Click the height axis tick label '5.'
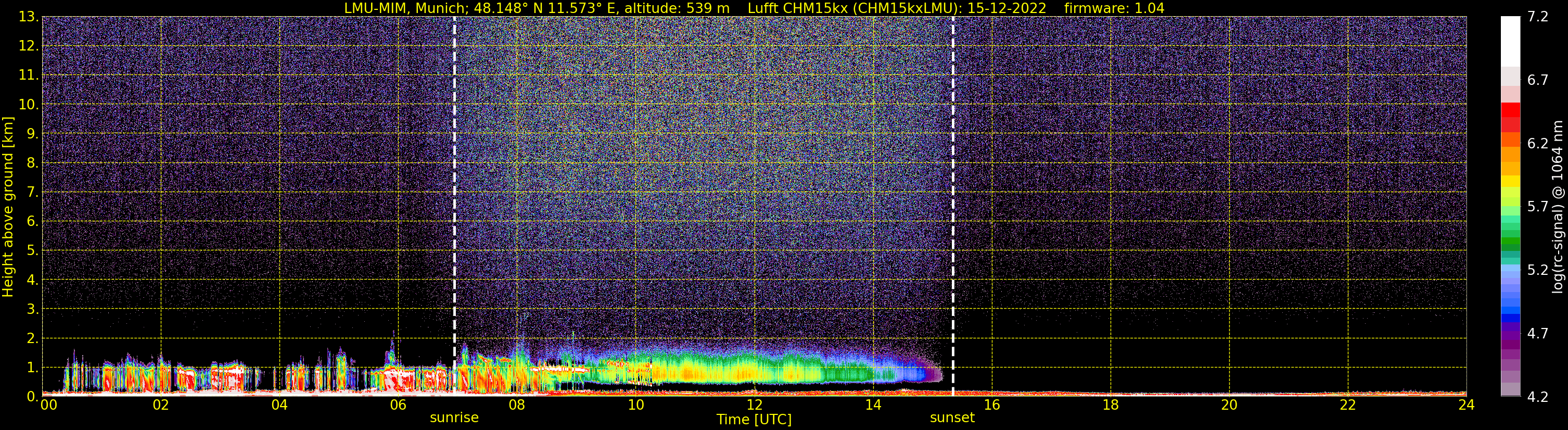This screenshot has height=430, width=1568. [x=32, y=250]
